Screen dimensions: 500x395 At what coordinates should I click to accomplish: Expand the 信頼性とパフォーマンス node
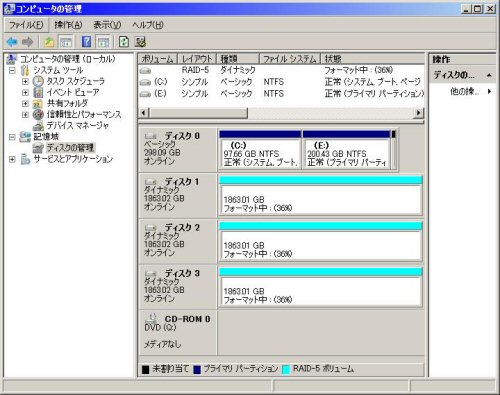tap(25, 114)
